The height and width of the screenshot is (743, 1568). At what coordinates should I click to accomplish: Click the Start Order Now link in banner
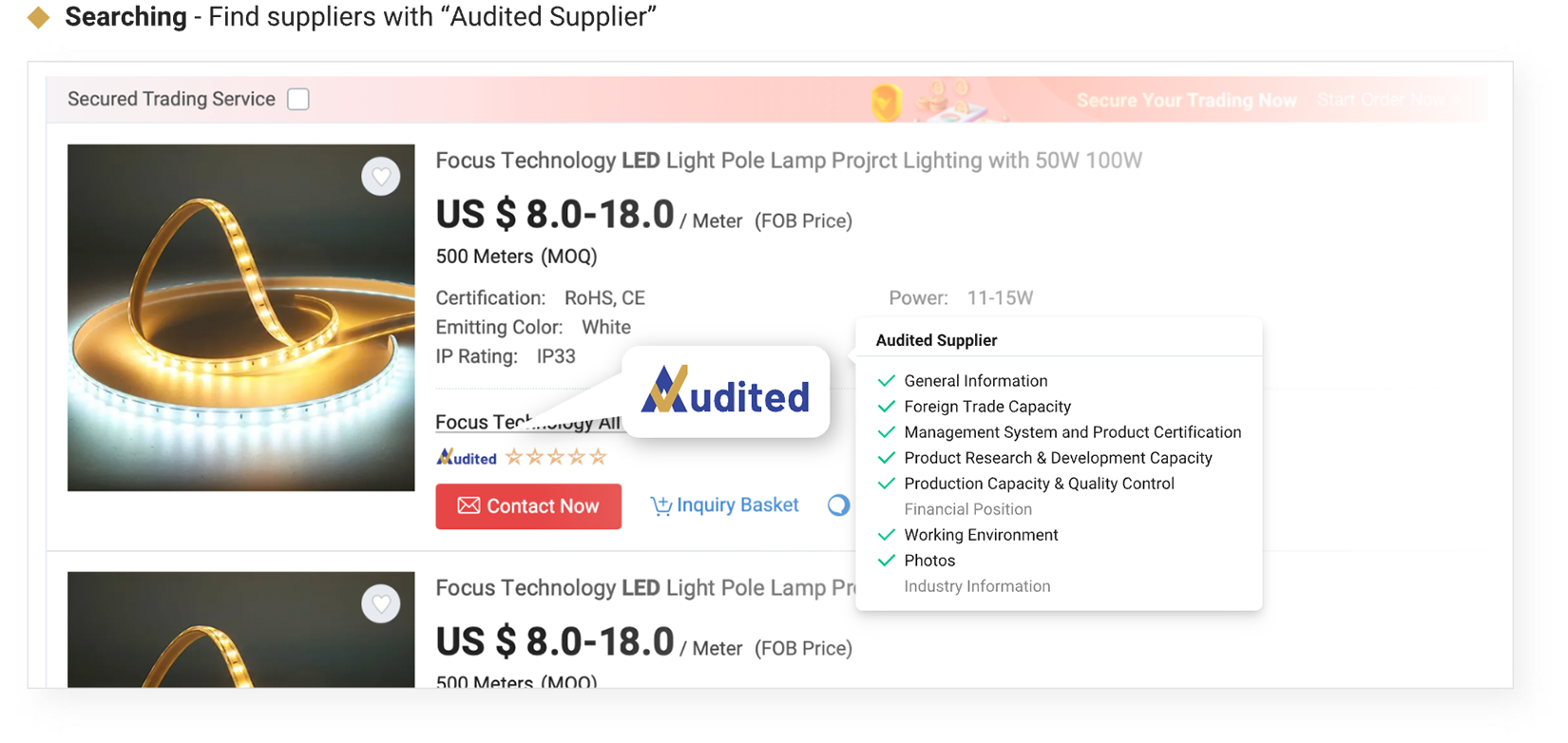(x=1388, y=100)
